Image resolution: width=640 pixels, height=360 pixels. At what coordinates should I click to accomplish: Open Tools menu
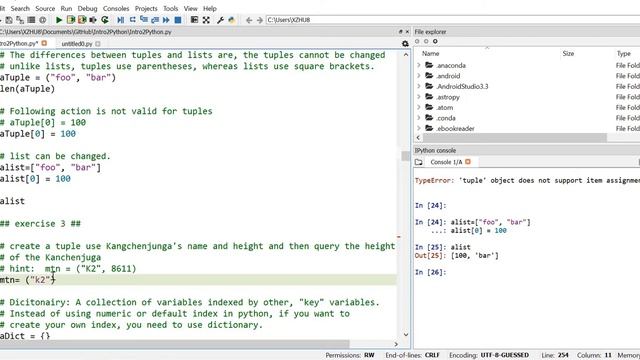tap(171, 8)
